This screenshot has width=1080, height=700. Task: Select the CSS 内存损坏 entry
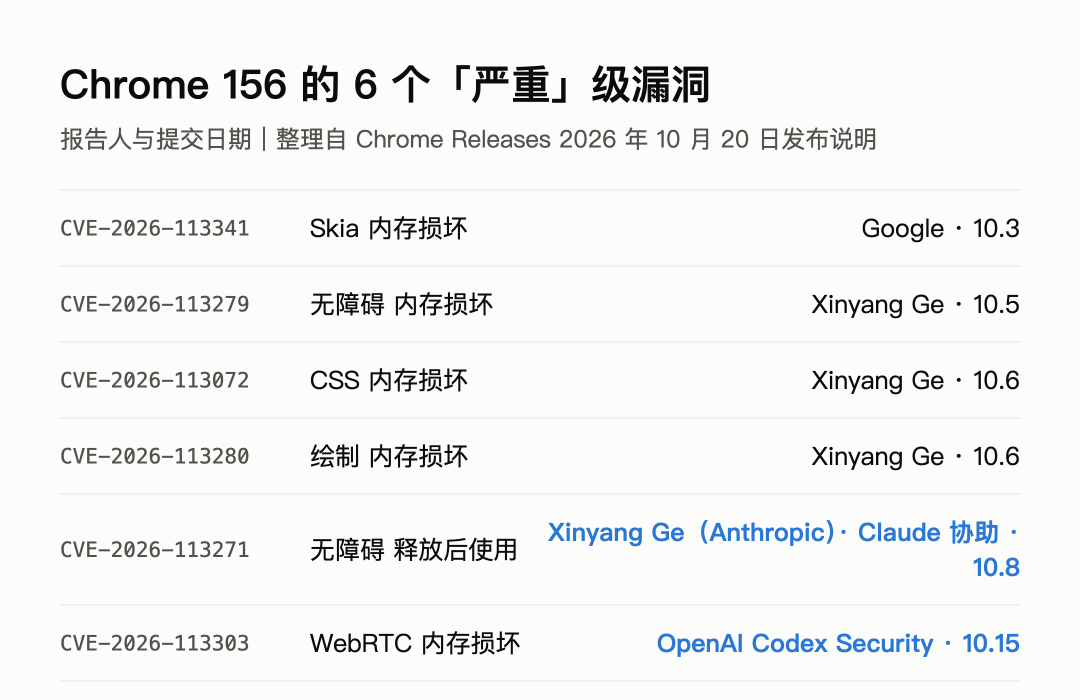pos(388,380)
